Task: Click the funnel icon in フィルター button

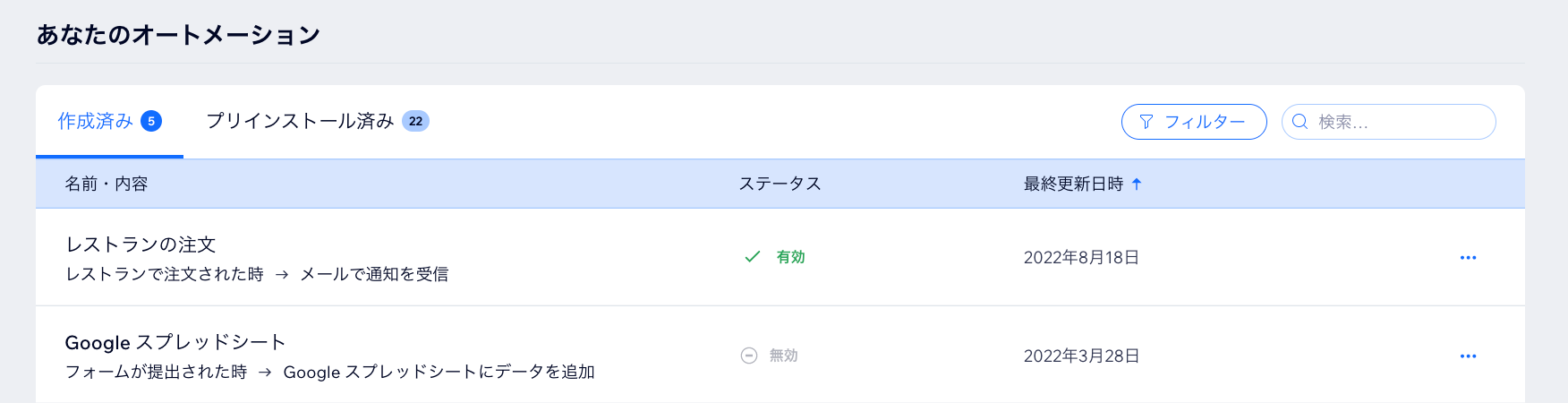Action: (1146, 122)
